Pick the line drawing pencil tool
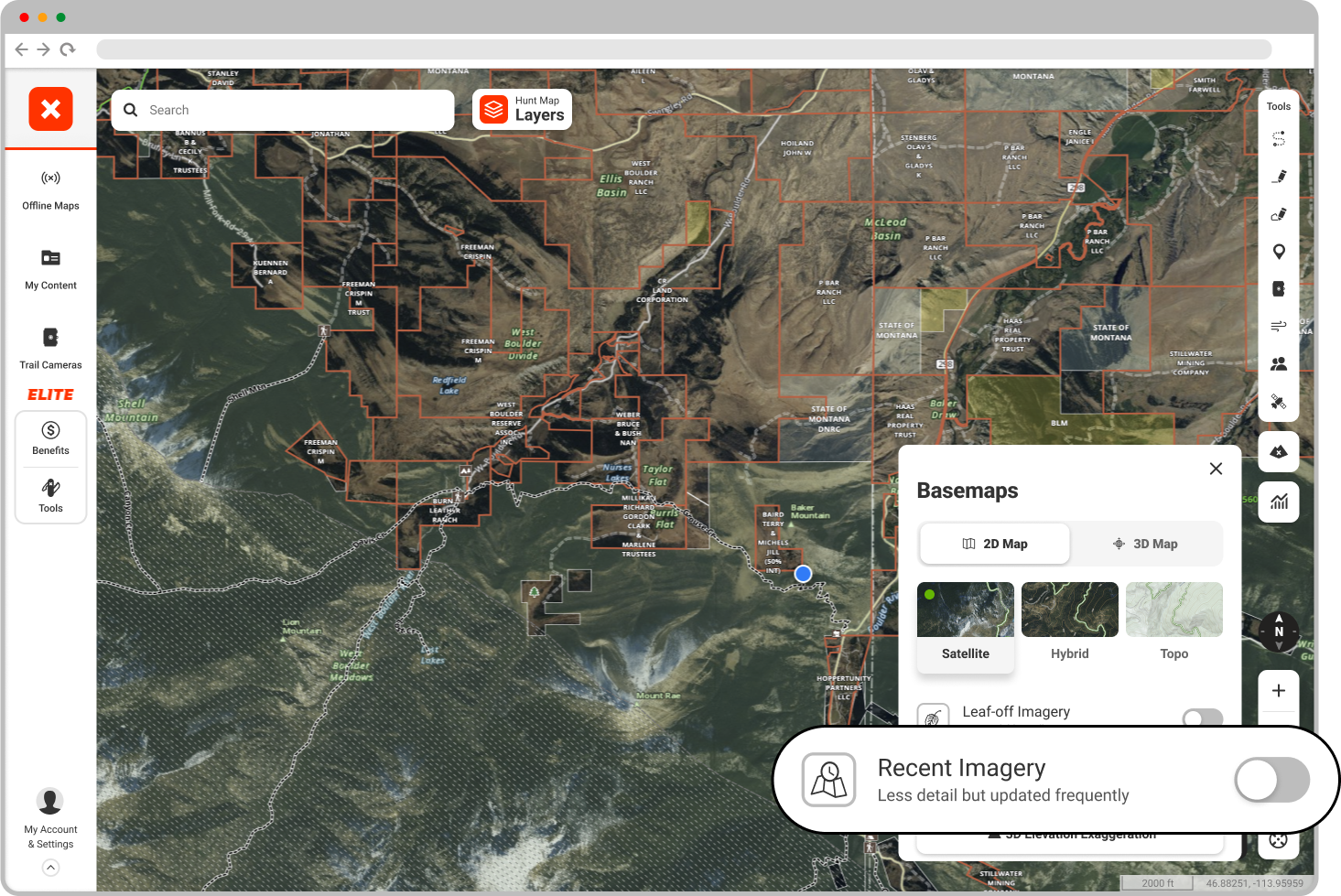1341x896 pixels. point(1279,177)
